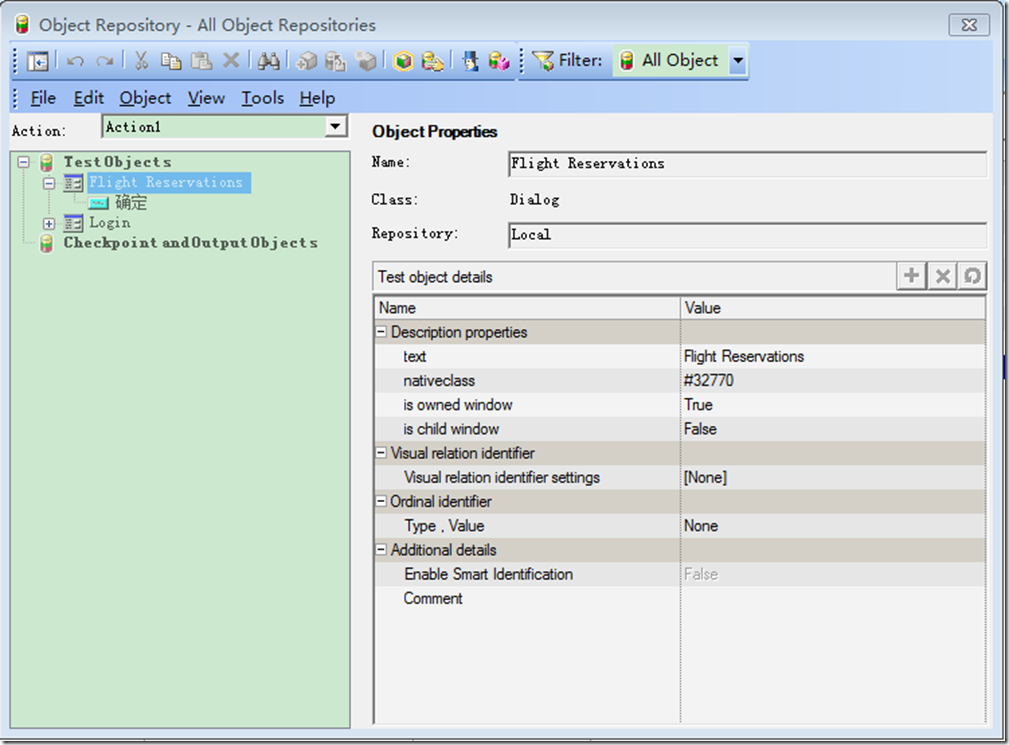1009x745 pixels.
Task: Click Update from Application icon
Action: pyautogui.click(x=335, y=60)
